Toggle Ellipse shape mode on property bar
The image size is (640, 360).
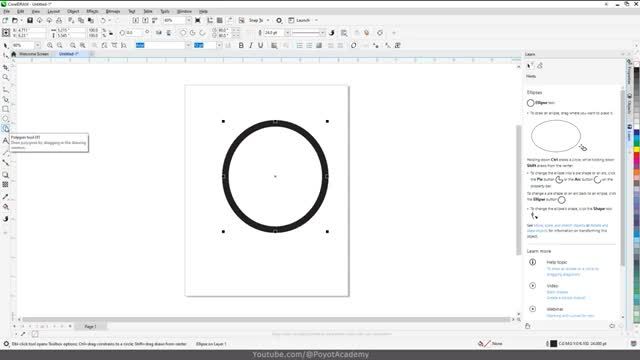point(183,33)
